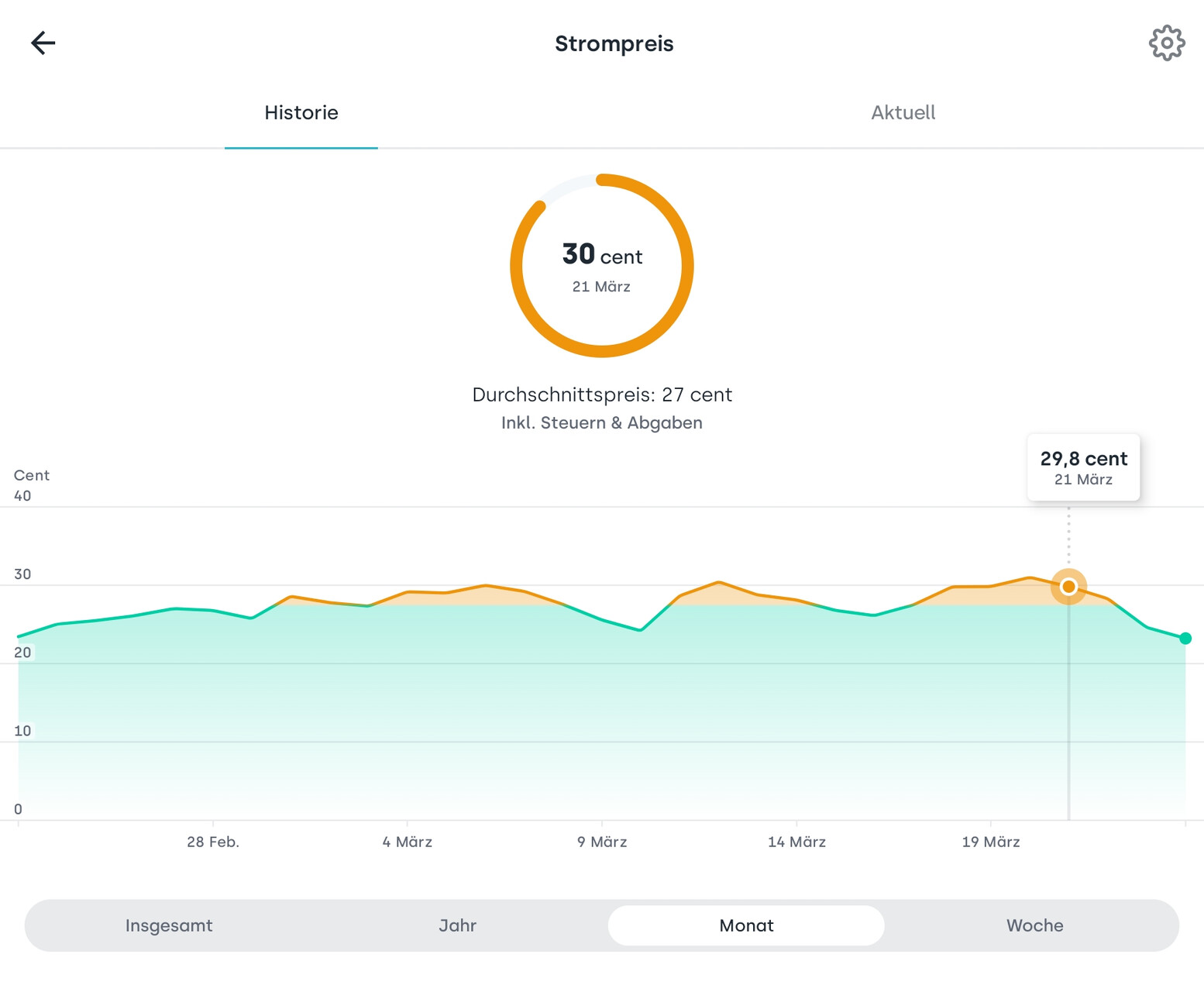
Task: Switch to the Aktuell tab
Action: tap(903, 113)
